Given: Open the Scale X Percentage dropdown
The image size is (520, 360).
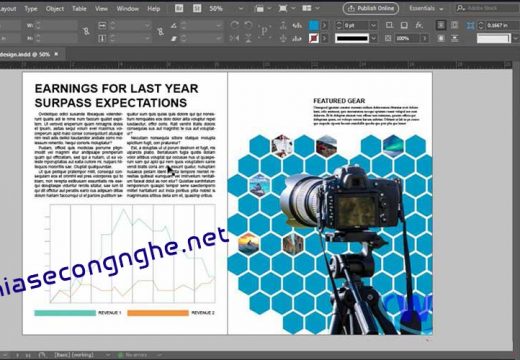Looking at the screenshot, I should click(x=147, y=26).
